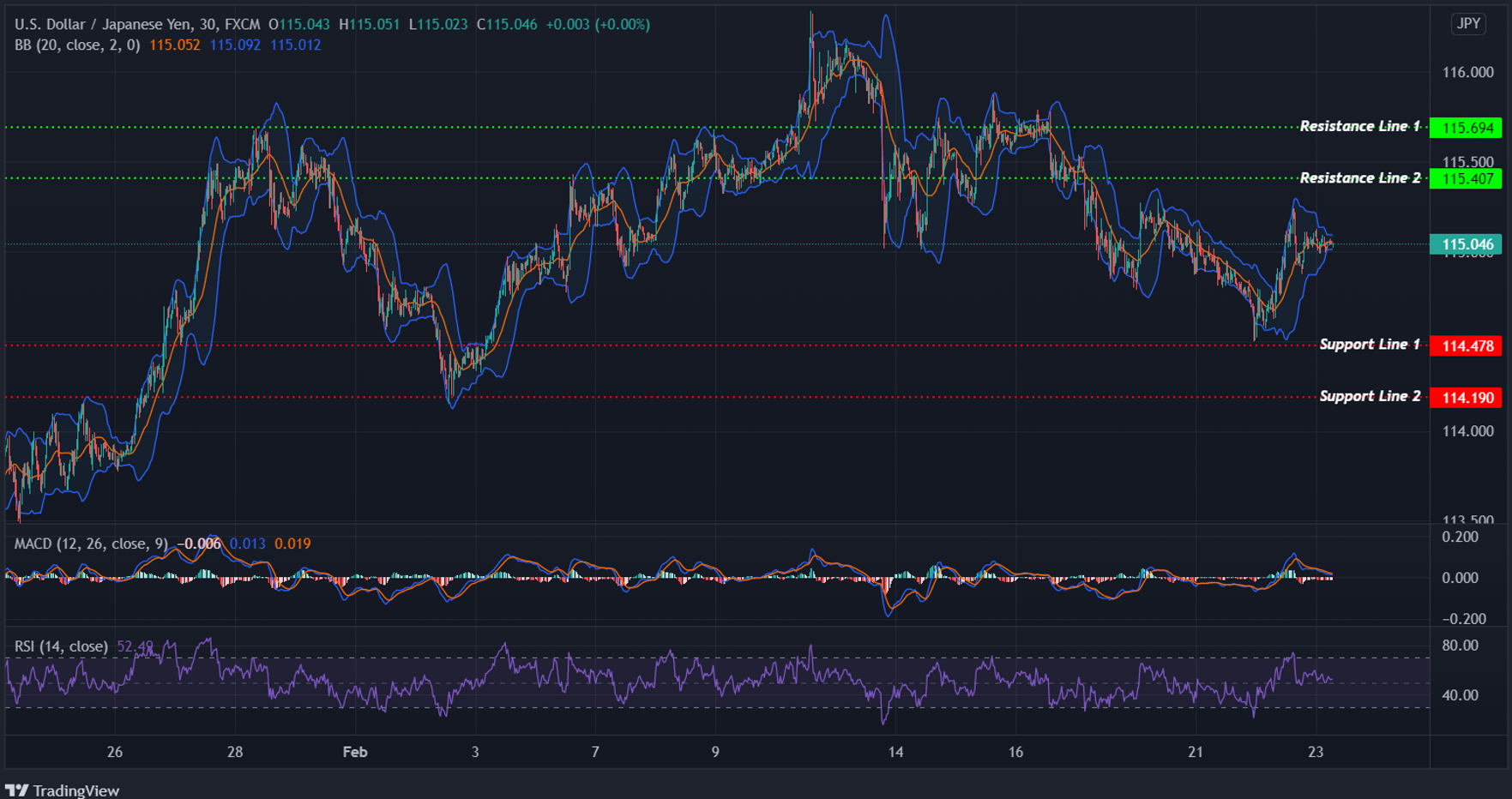Open the 30-minute timeframe selector
The image size is (1512, 799).
coord(208,24)
